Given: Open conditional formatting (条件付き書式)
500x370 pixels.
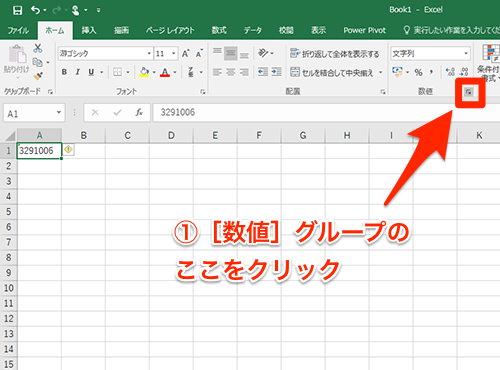Looking at the screenshot, I should (490, 63).
